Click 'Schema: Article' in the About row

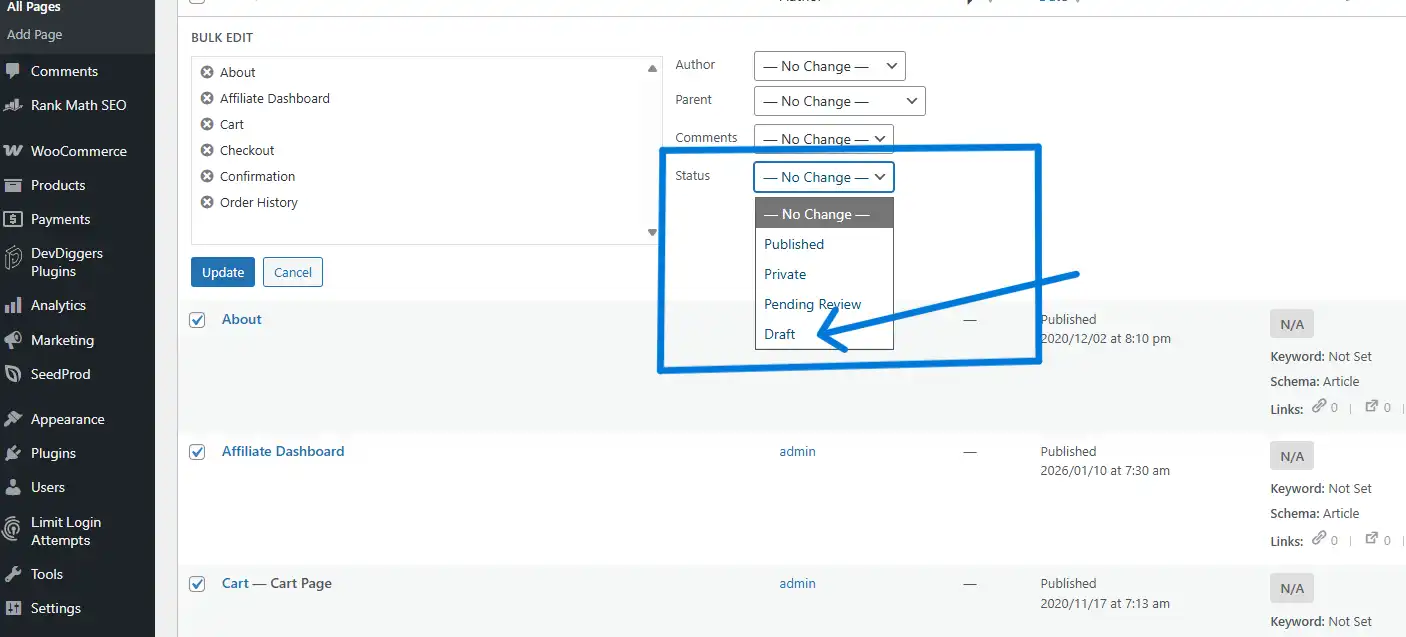pos(1315,381)
